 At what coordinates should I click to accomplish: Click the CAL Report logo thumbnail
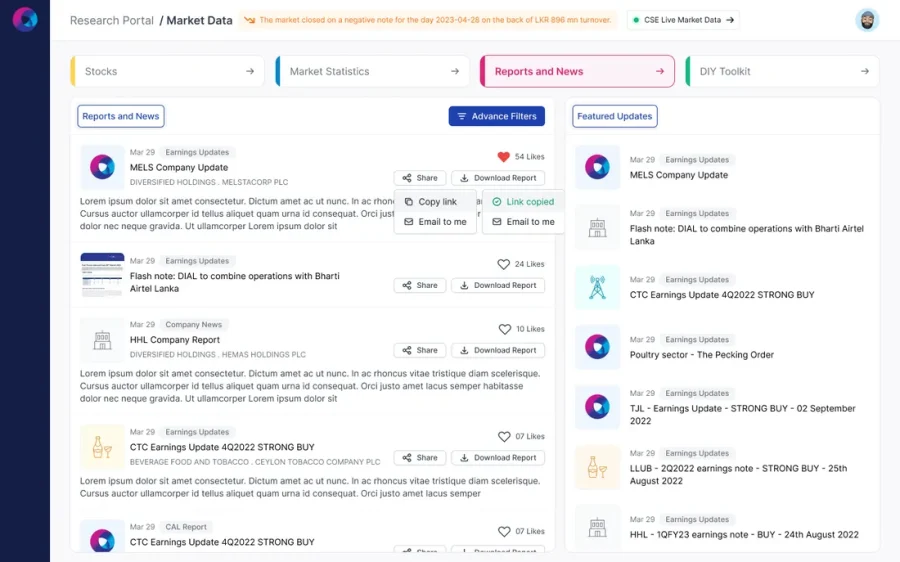point(102,538)
